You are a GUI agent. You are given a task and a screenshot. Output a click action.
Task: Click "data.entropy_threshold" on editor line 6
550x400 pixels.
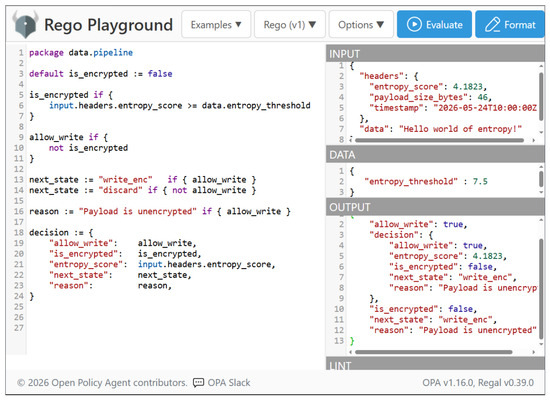coord(256,105)
